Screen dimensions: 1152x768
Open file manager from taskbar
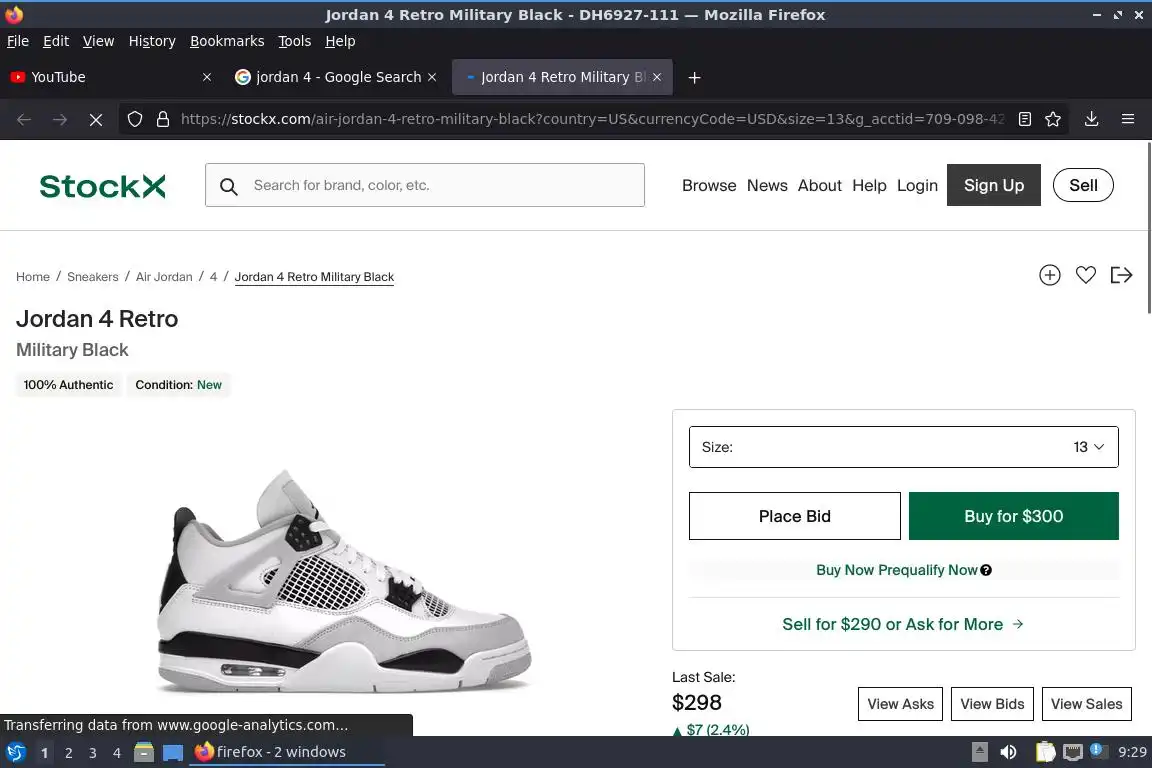click(x=144, y=752)
